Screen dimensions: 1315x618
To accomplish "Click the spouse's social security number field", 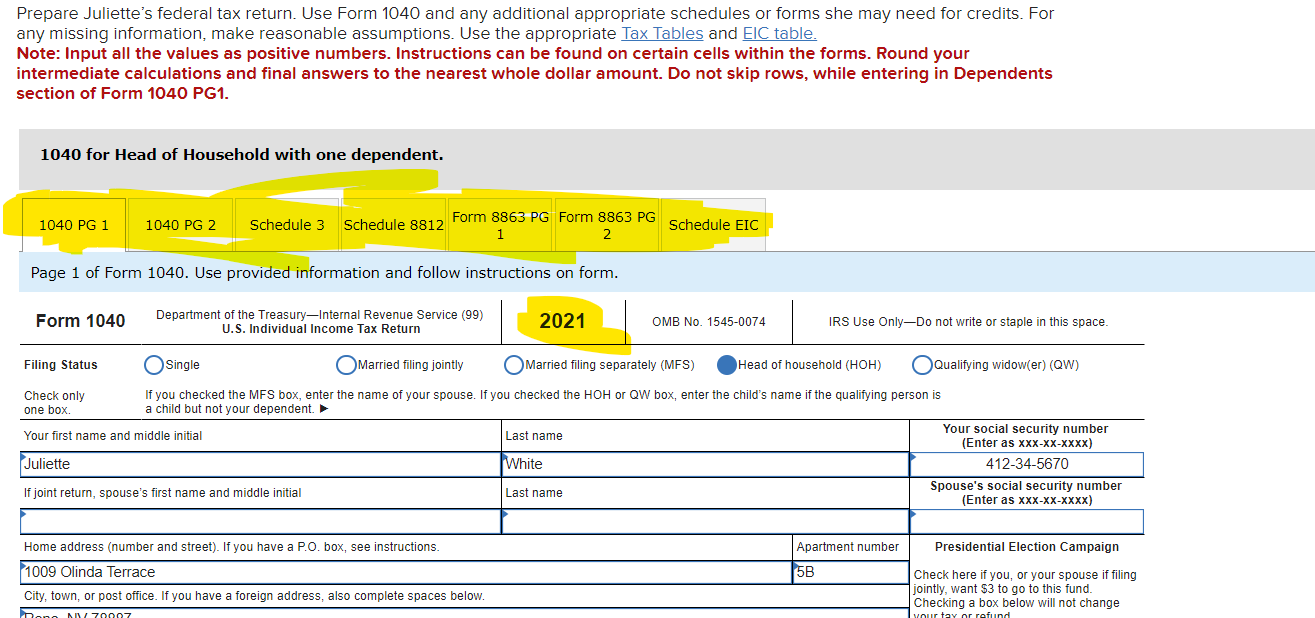I will point(1026,521).
